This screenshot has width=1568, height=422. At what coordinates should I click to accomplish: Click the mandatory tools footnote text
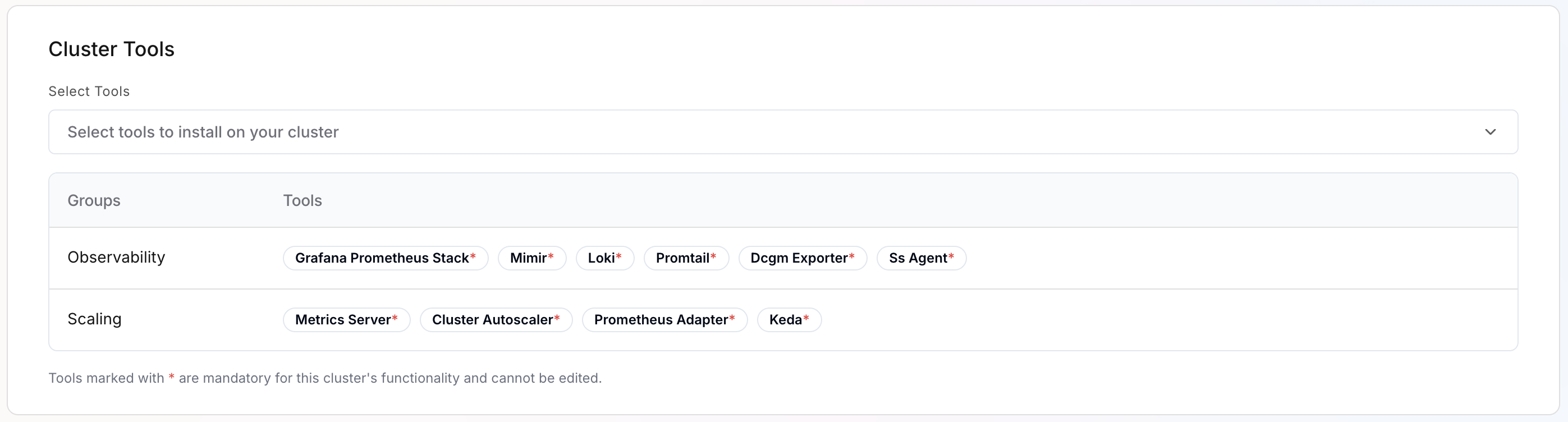click(x=325, y=378)
